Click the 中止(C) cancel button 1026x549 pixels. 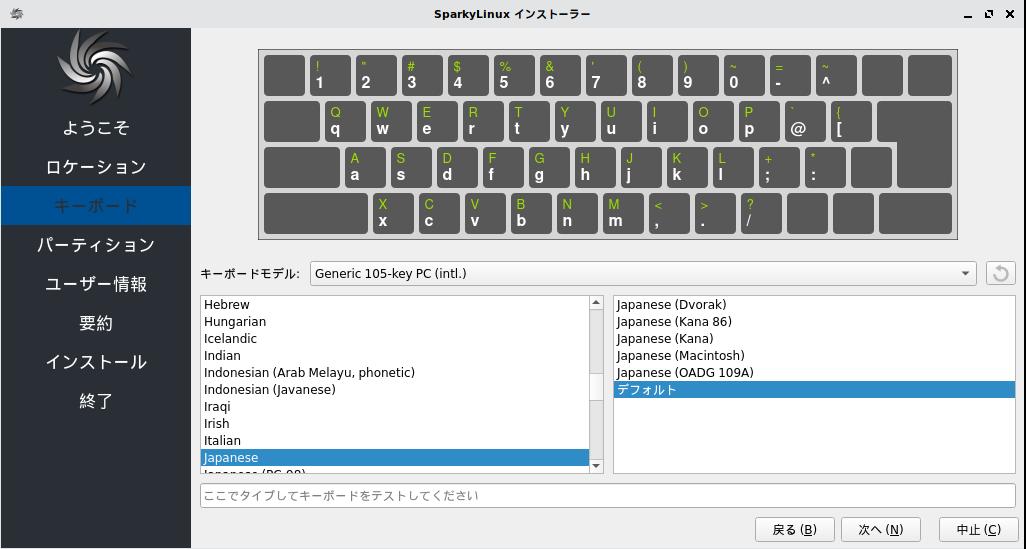point(978,529)
